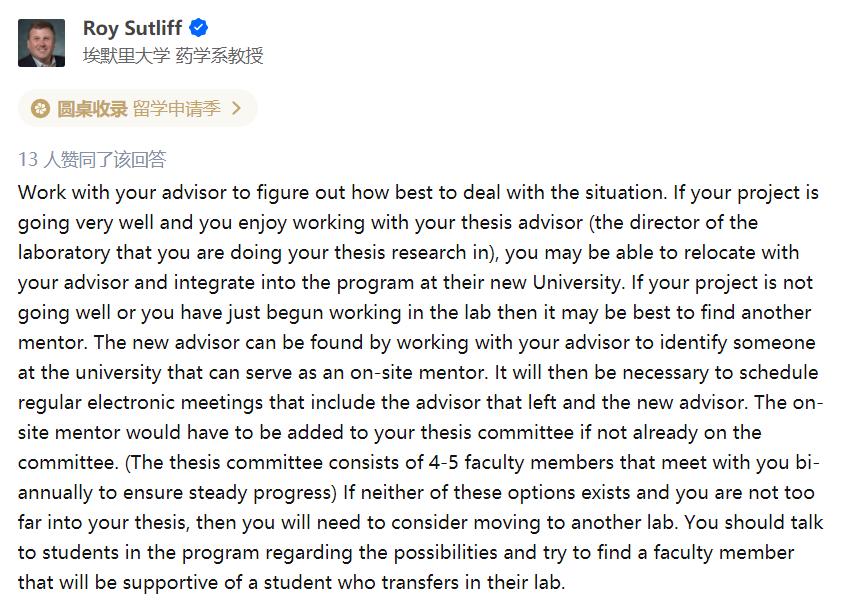Open the 留学申请季 roundtable link
This screenshot has width=844, height=612.
pos(176,109)
